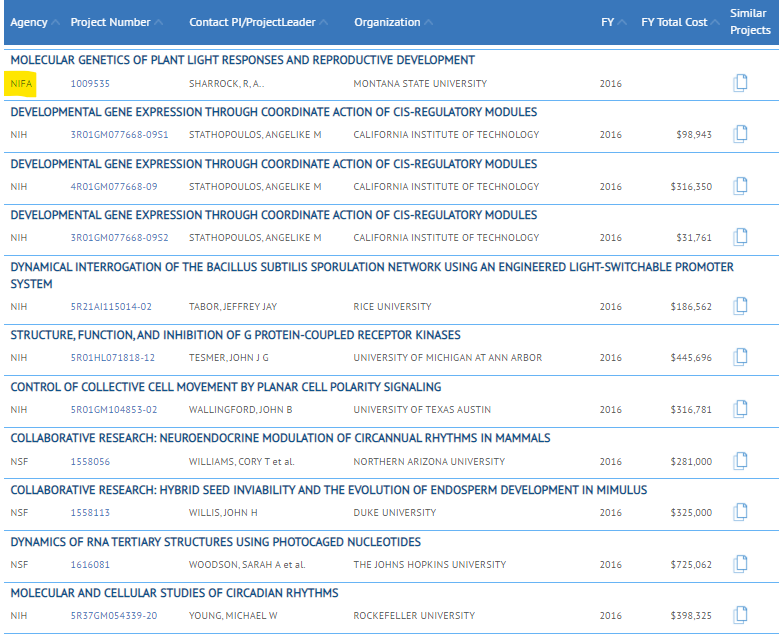This screenshot has width=779, height=634.
Task: Open Molecular and Cellular Studies of Circadian Rhythms
Action: 174,593
